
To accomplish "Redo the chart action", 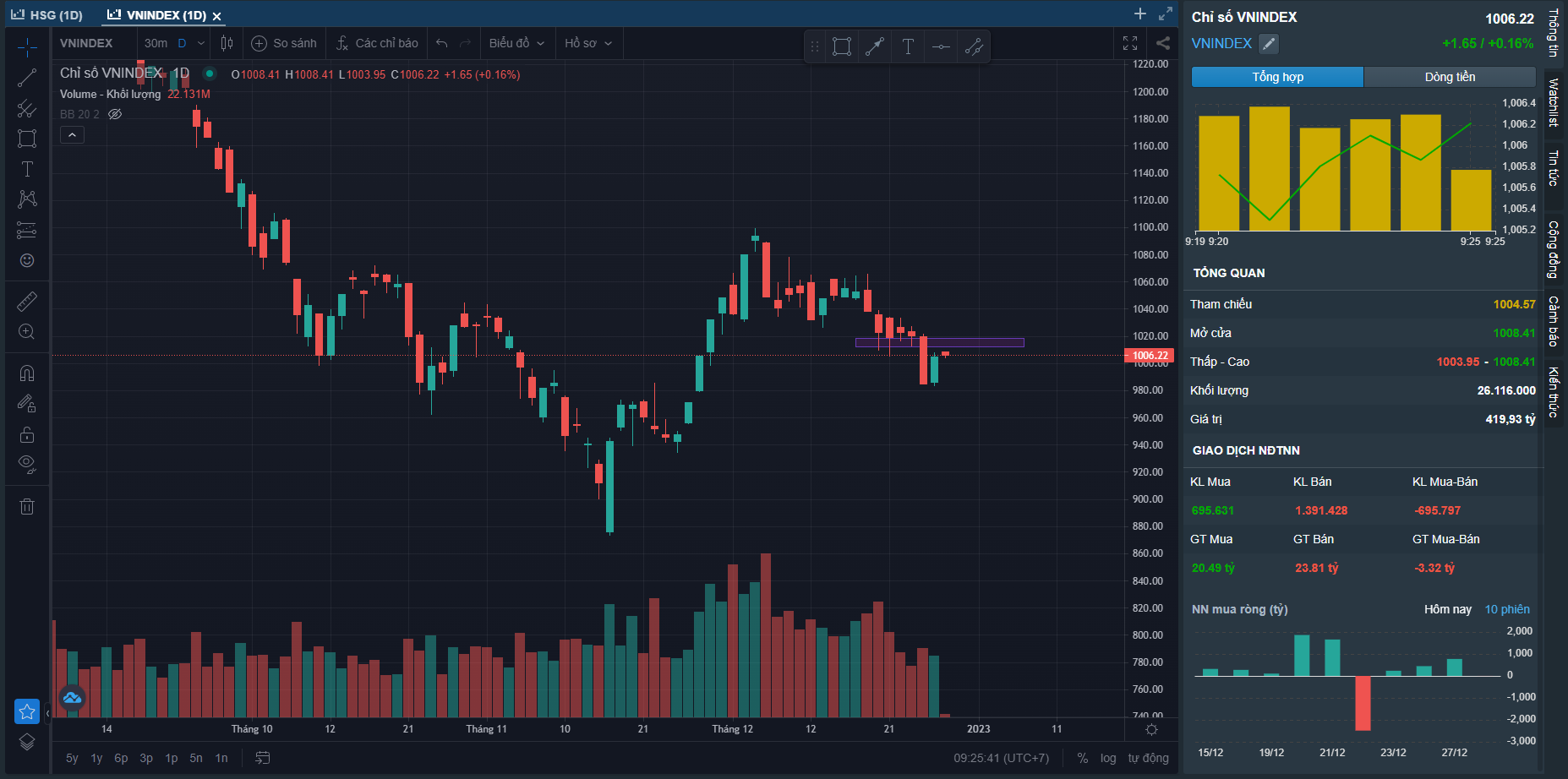I will [x=465, y=43].
